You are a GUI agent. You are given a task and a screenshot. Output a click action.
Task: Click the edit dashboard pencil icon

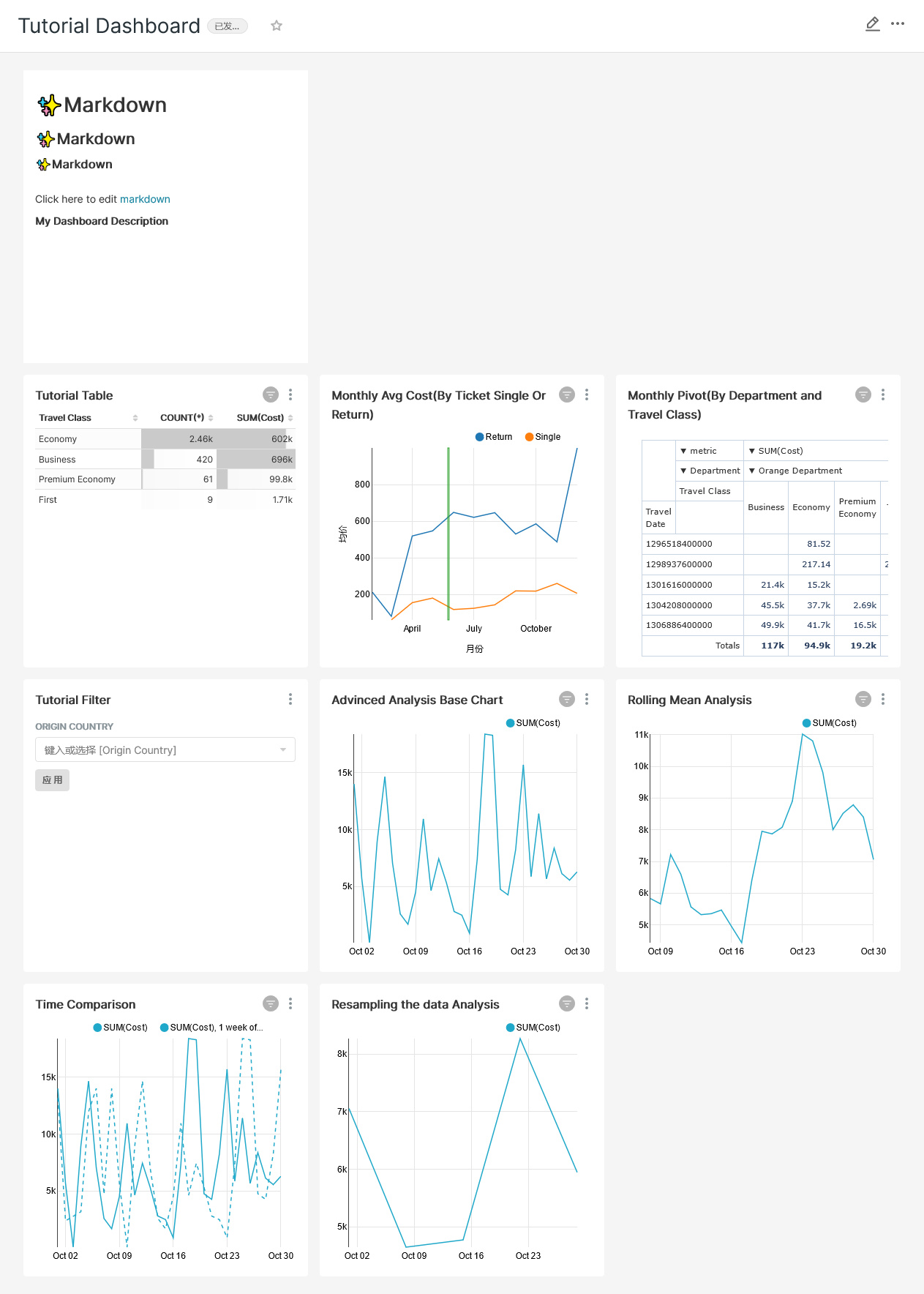tap(872, 24)
